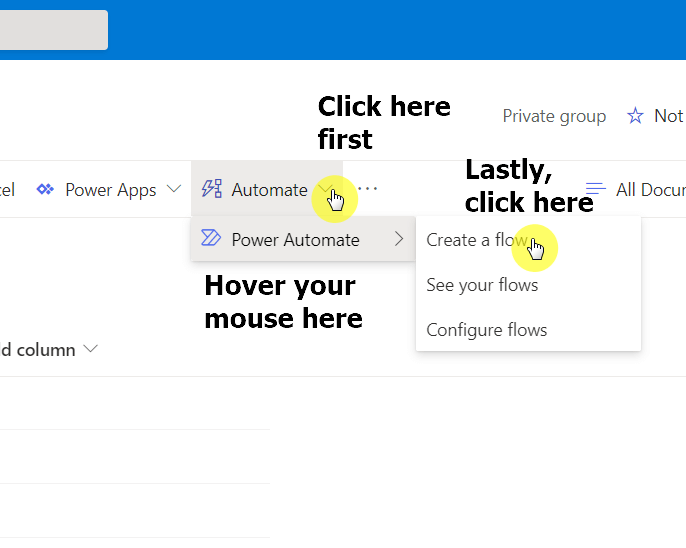Viewport: 686px width, 548px height.
Task: Click the Add column header text
Action: coord(38,350)
